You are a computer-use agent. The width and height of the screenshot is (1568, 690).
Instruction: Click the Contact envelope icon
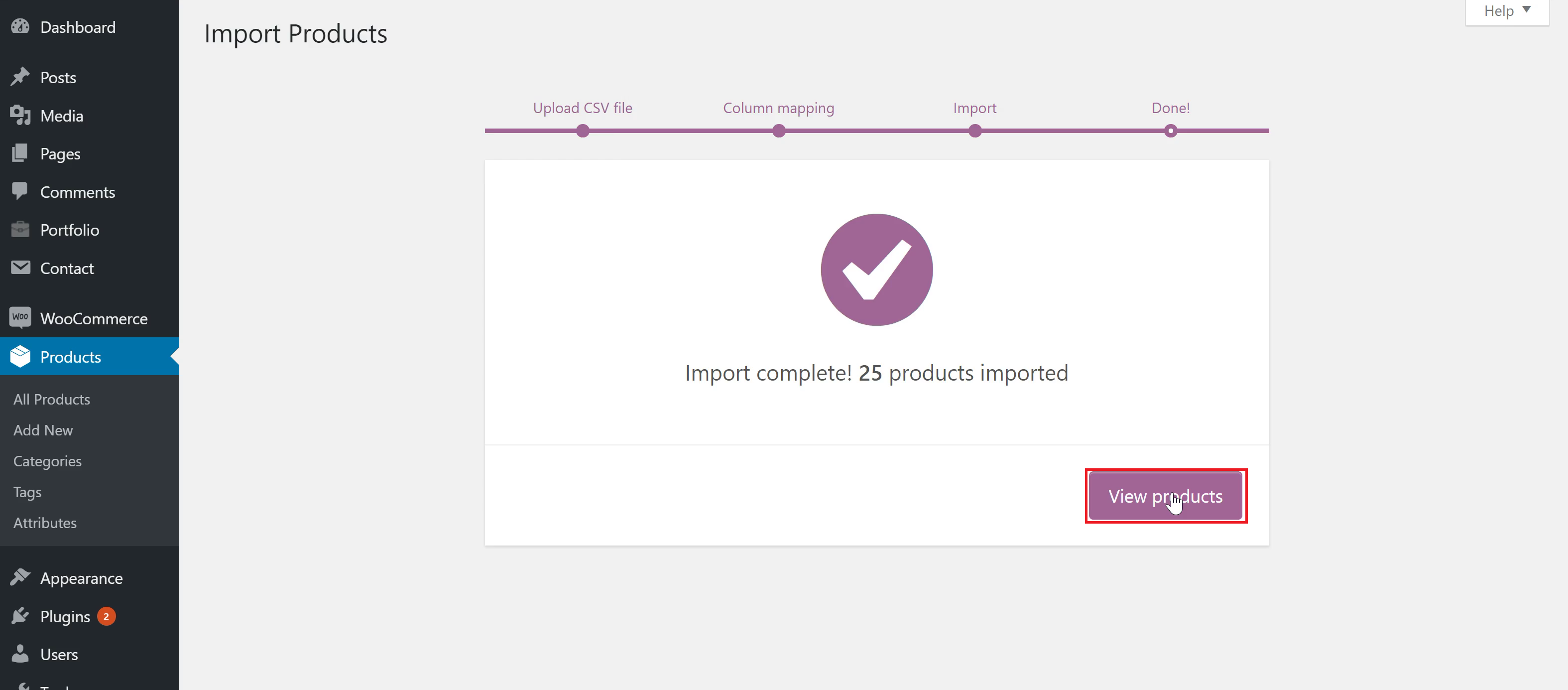[x=20, y=268]
